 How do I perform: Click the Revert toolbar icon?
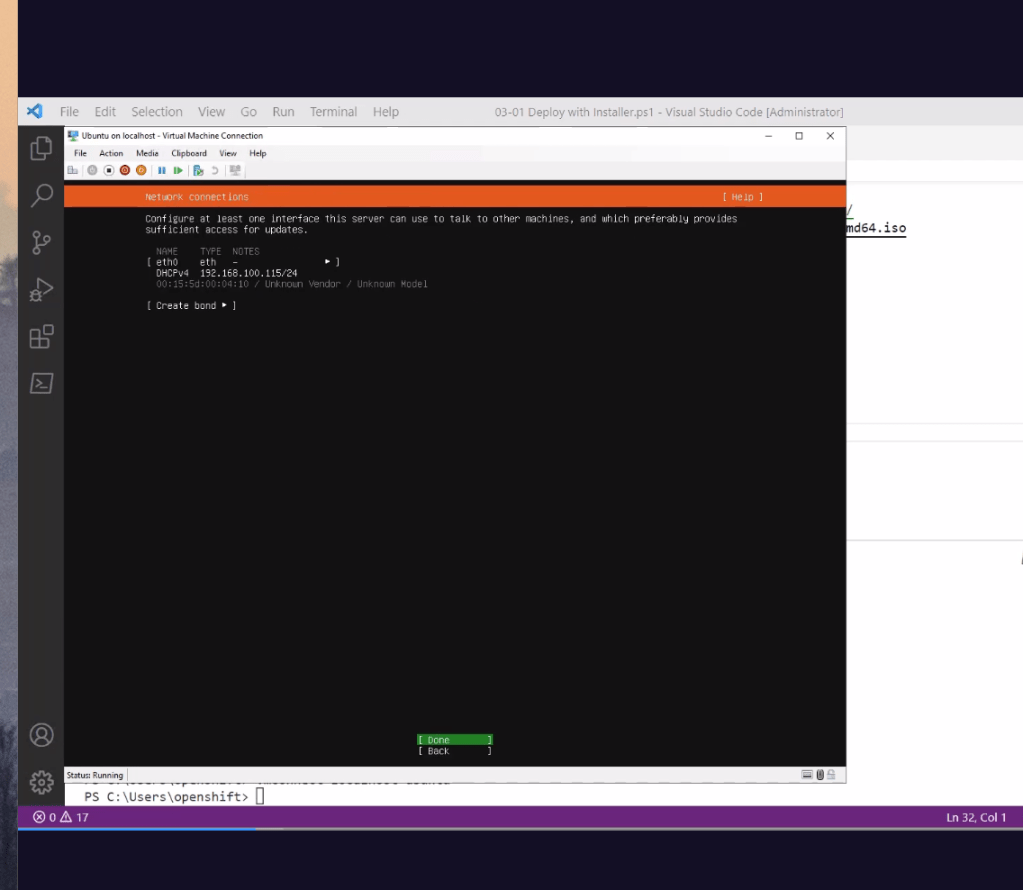215,170
